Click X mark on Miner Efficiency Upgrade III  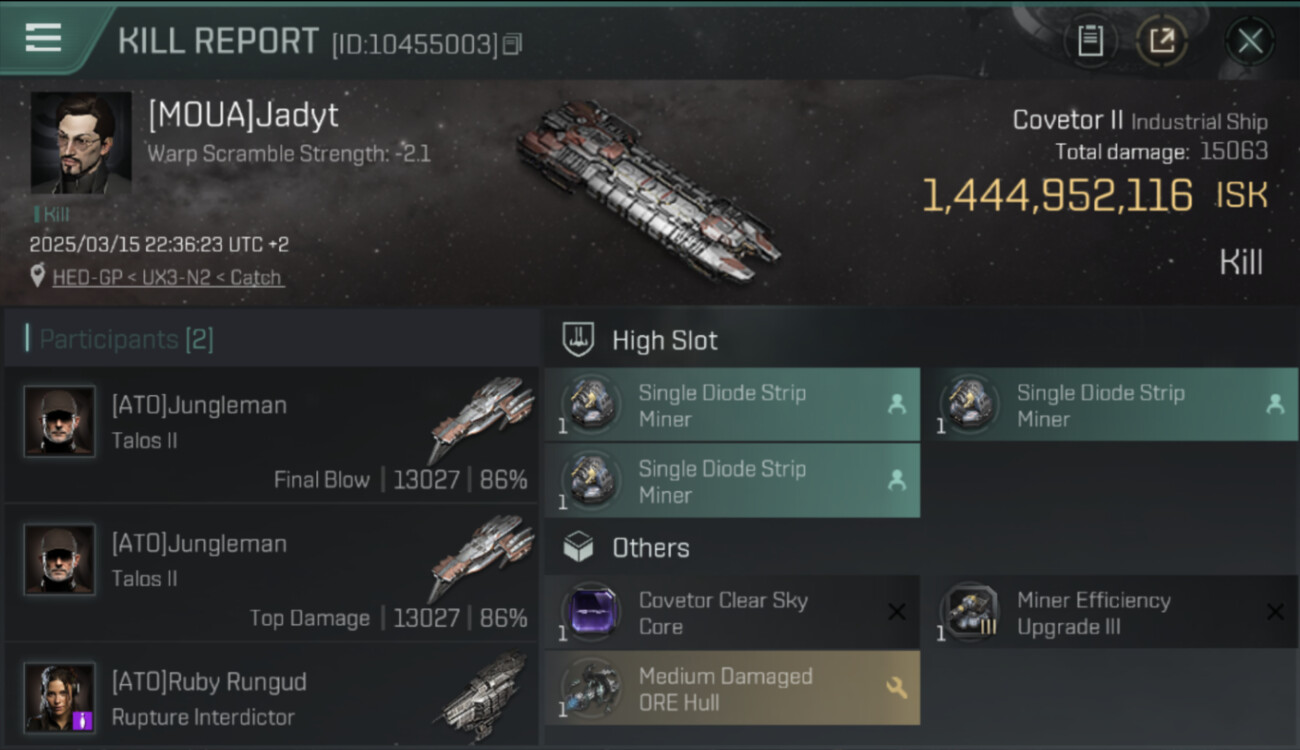[x=1275, y=612]
